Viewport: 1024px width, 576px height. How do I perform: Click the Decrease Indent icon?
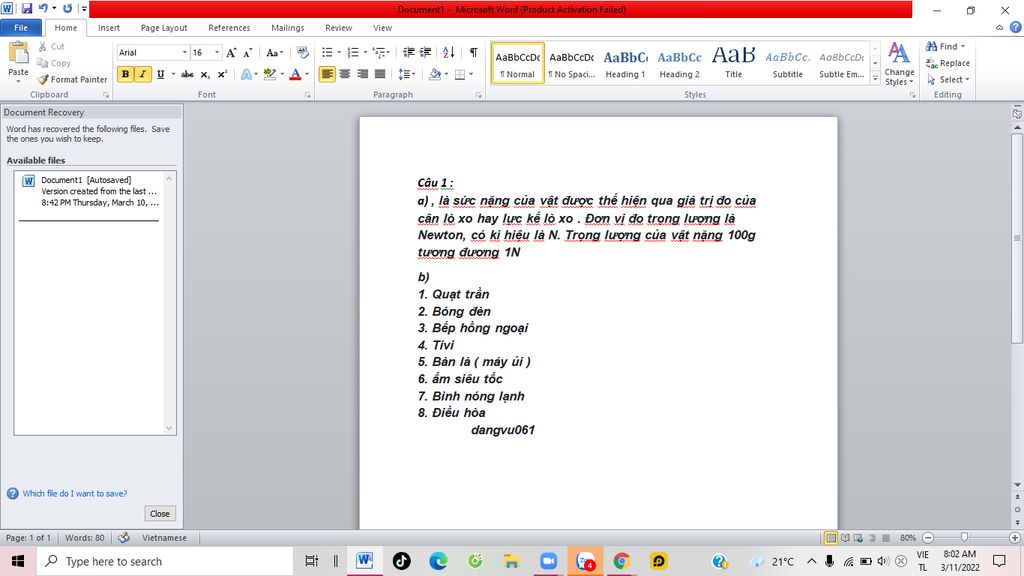(409, 52)
